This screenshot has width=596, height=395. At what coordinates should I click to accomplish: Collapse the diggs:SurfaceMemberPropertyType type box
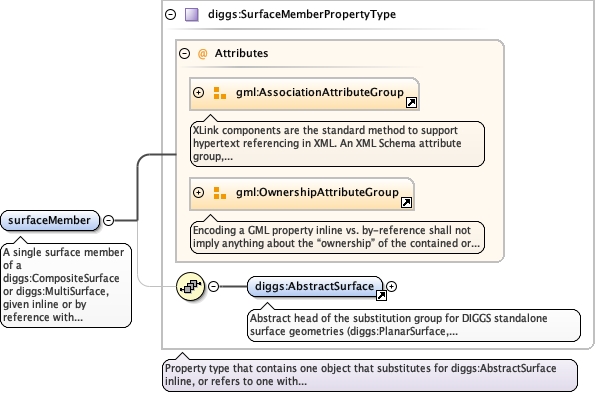[x=171, y=14]
